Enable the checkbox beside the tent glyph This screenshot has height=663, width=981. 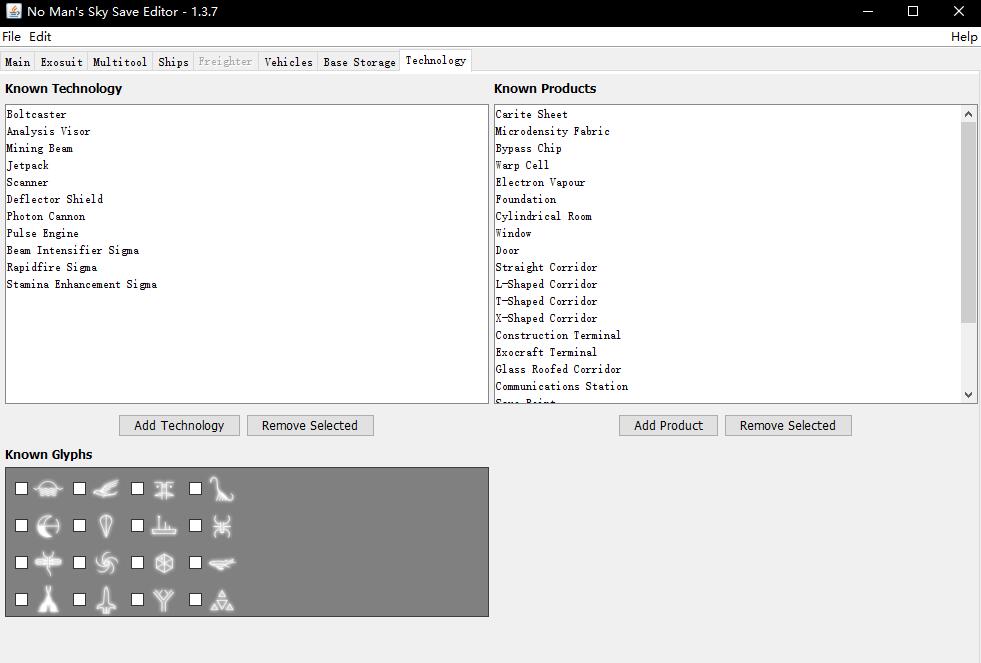tap(21, 600)
